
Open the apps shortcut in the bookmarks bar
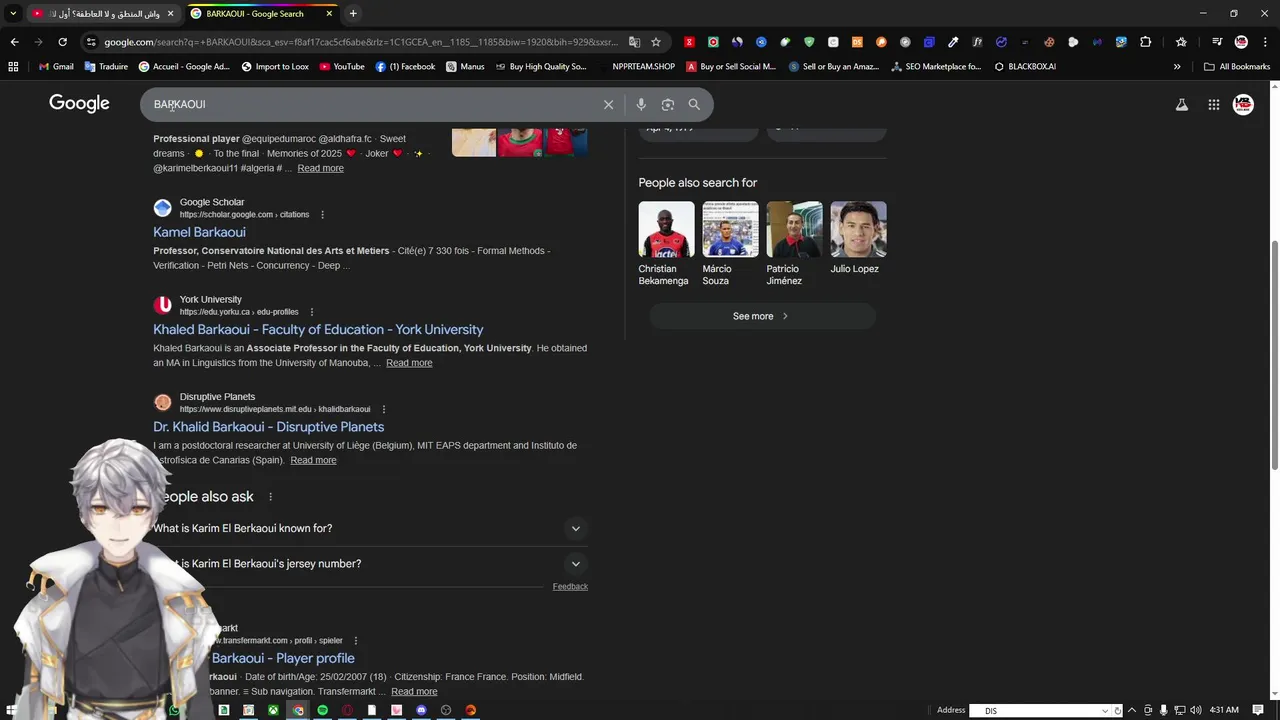click(13, 67)
